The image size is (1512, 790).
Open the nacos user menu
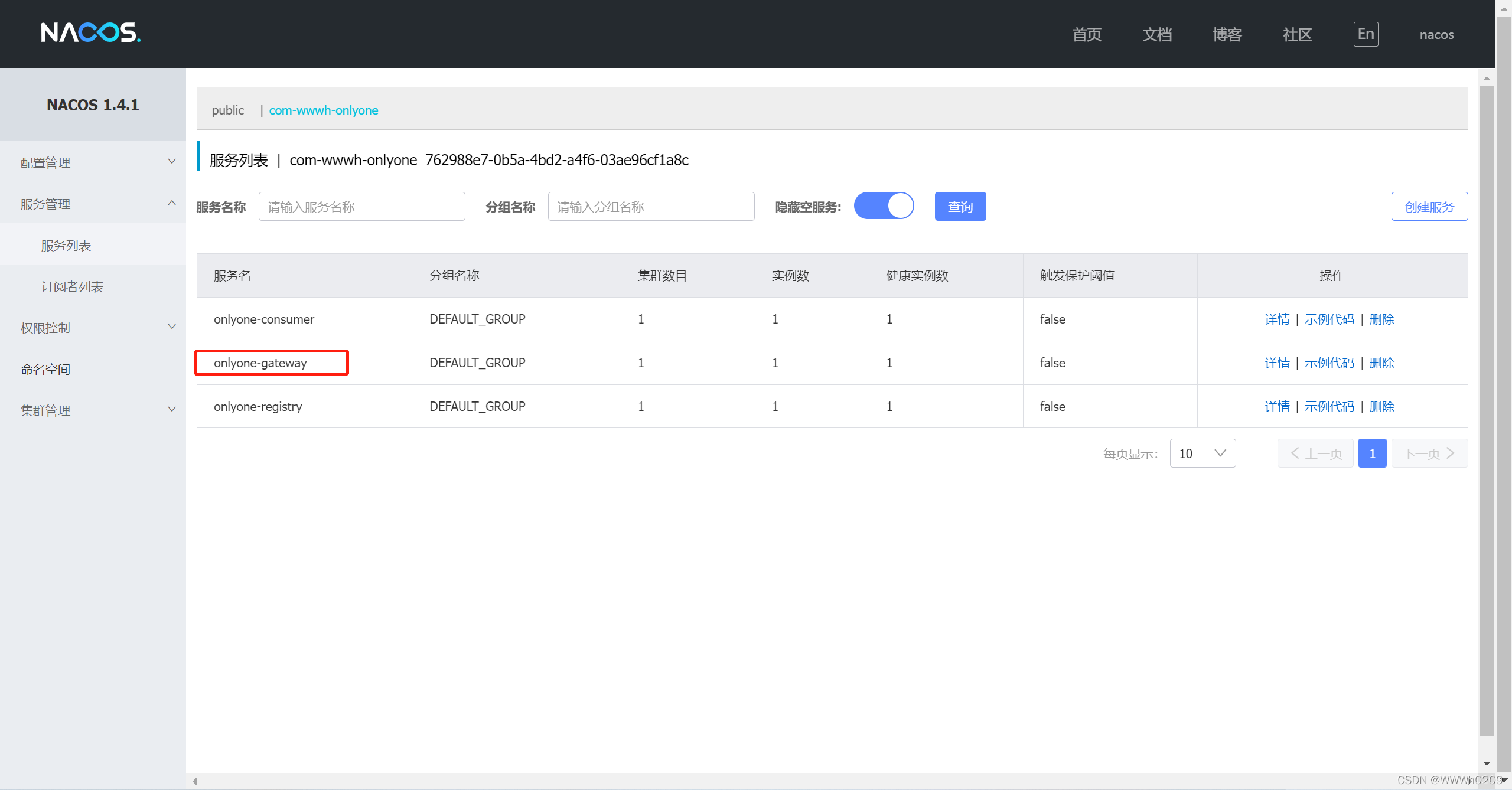[x=1436, y=35]
